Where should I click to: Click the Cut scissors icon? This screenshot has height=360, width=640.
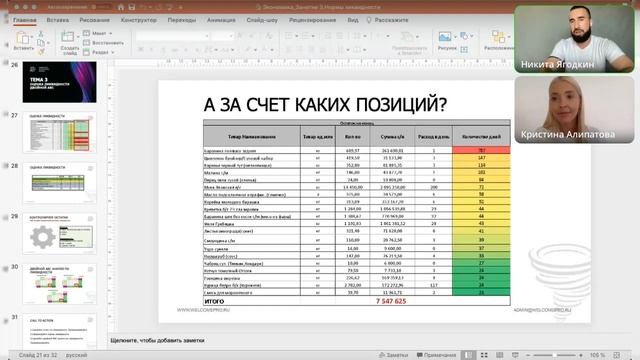pos(40,34)
